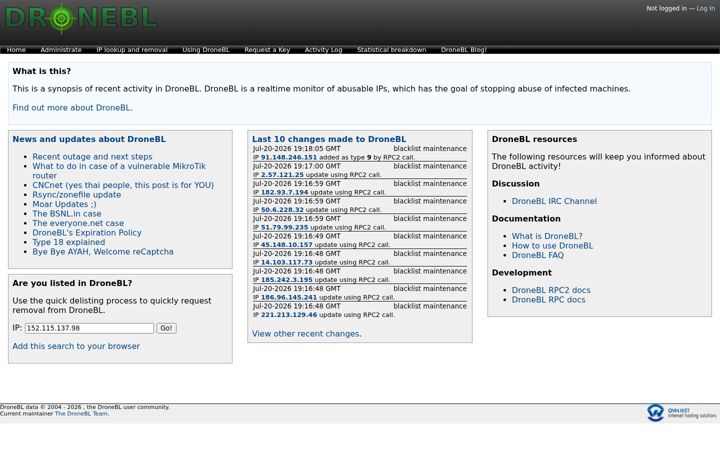
Task: Look up IP 45.148.10.157
Action: 287,245
